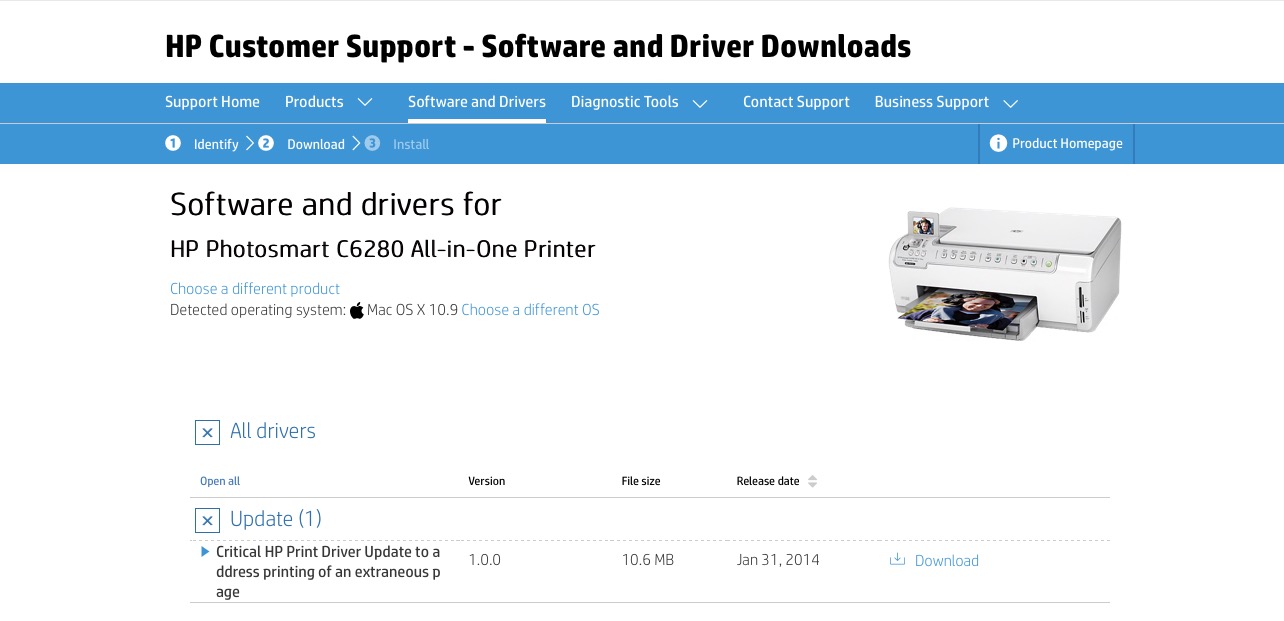1284x621 pixels.
Task: Open the Products menu
Action: tap(314, 102)
